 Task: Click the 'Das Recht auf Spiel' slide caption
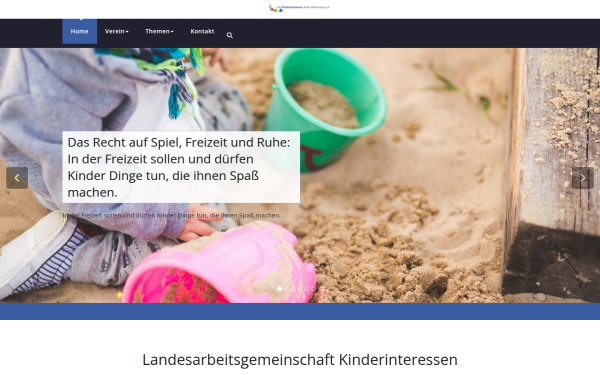181,167
